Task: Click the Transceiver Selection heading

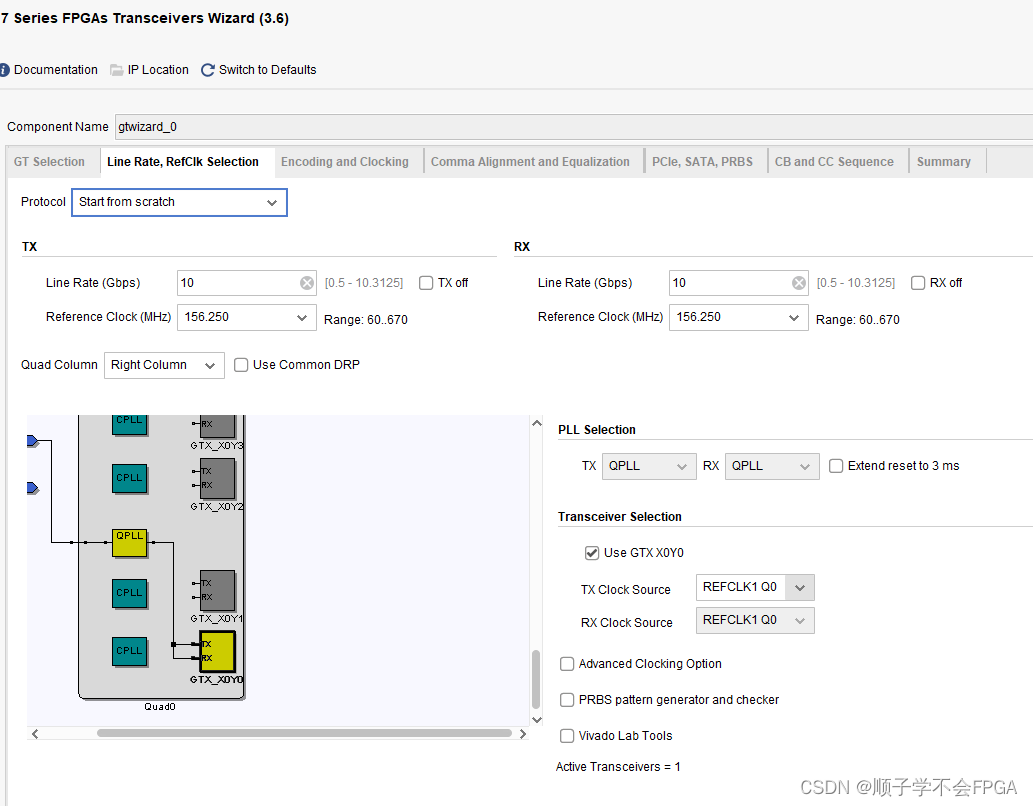Action: click(x=620, y=517)
